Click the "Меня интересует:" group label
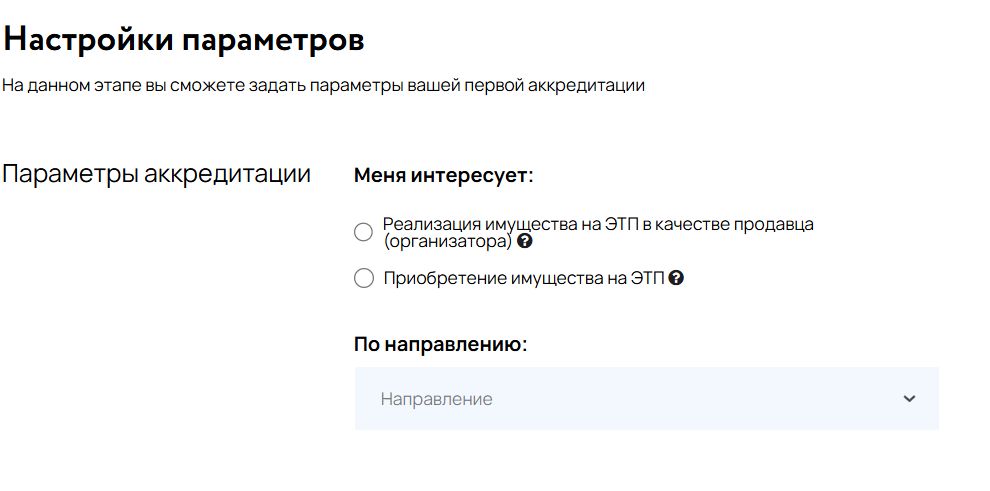990x491 pixels. pos(444,175)
